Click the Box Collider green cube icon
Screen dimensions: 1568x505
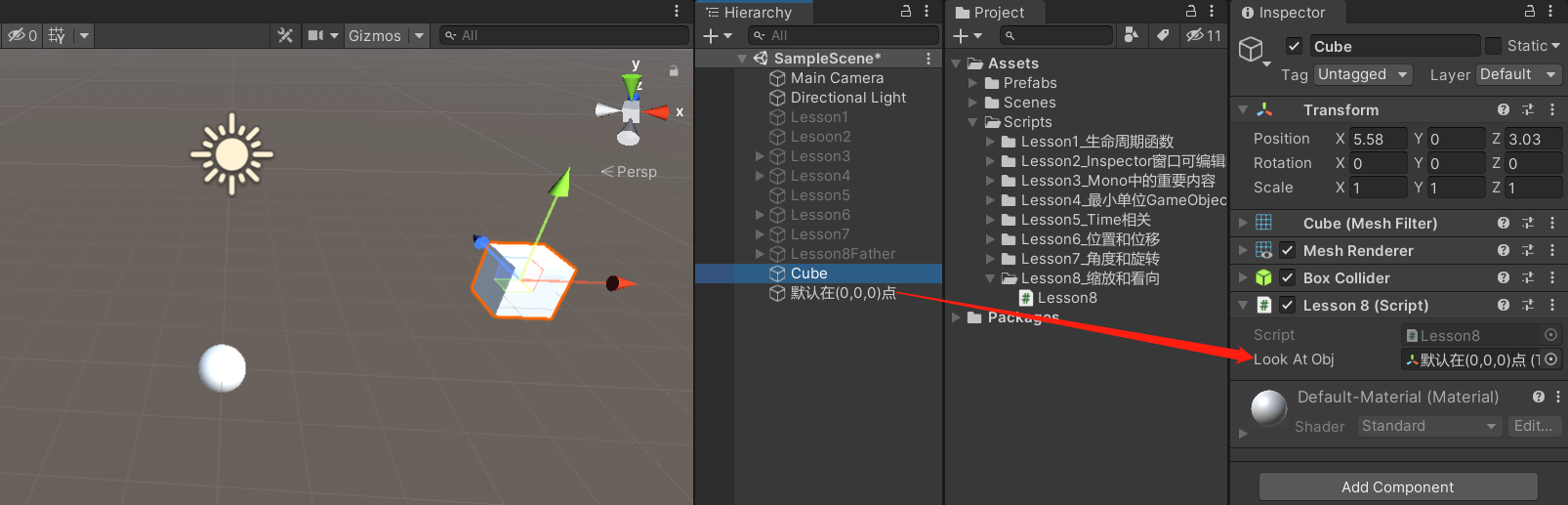click(1263, 277)
